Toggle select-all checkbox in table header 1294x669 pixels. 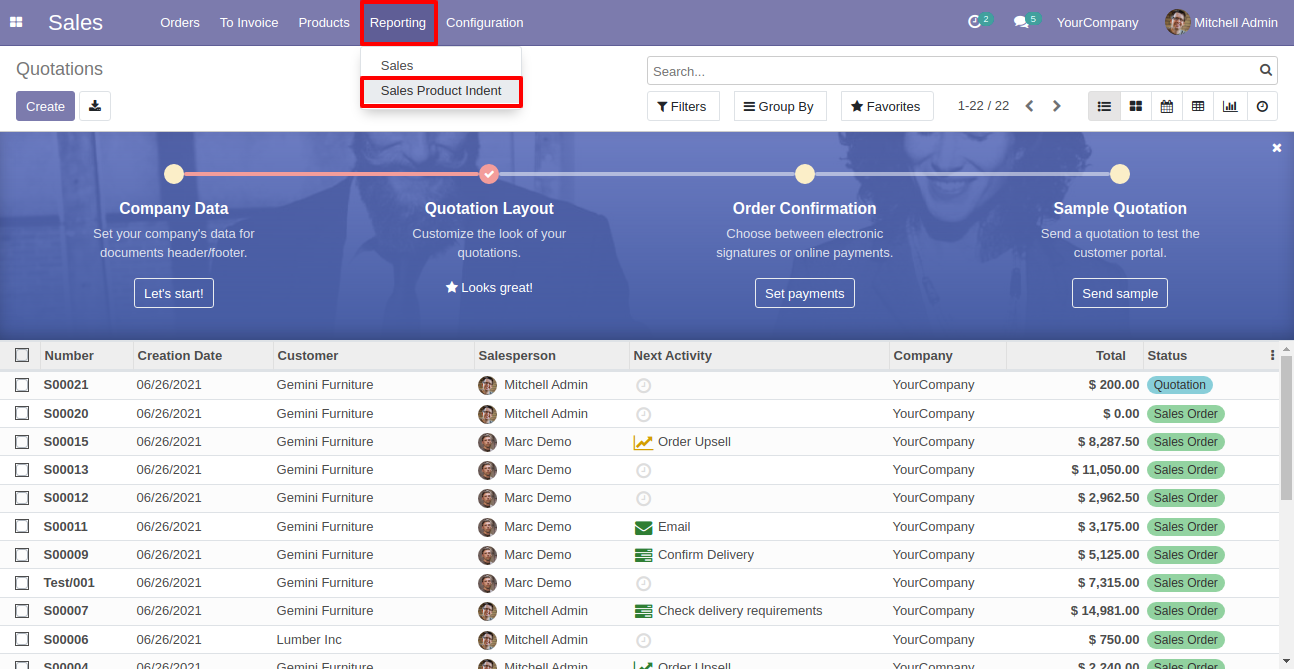click(22, 355)
